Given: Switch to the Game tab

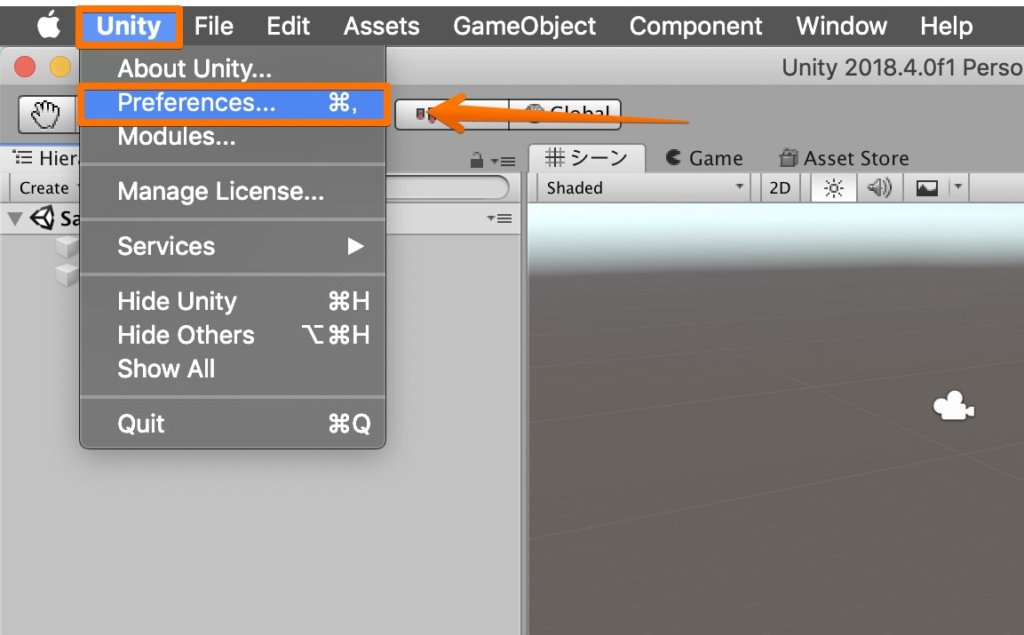Looking at the screenshot, I should [x=713, y=157].
